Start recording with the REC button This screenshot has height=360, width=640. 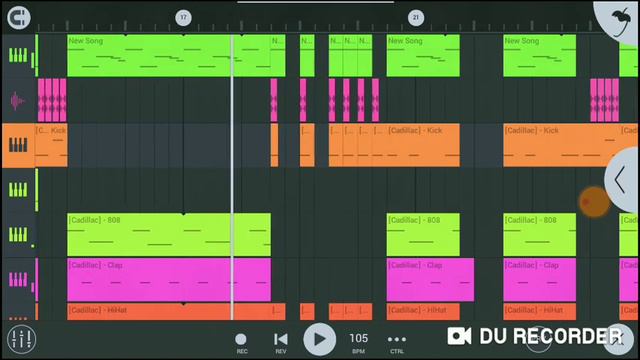(241, 342)
